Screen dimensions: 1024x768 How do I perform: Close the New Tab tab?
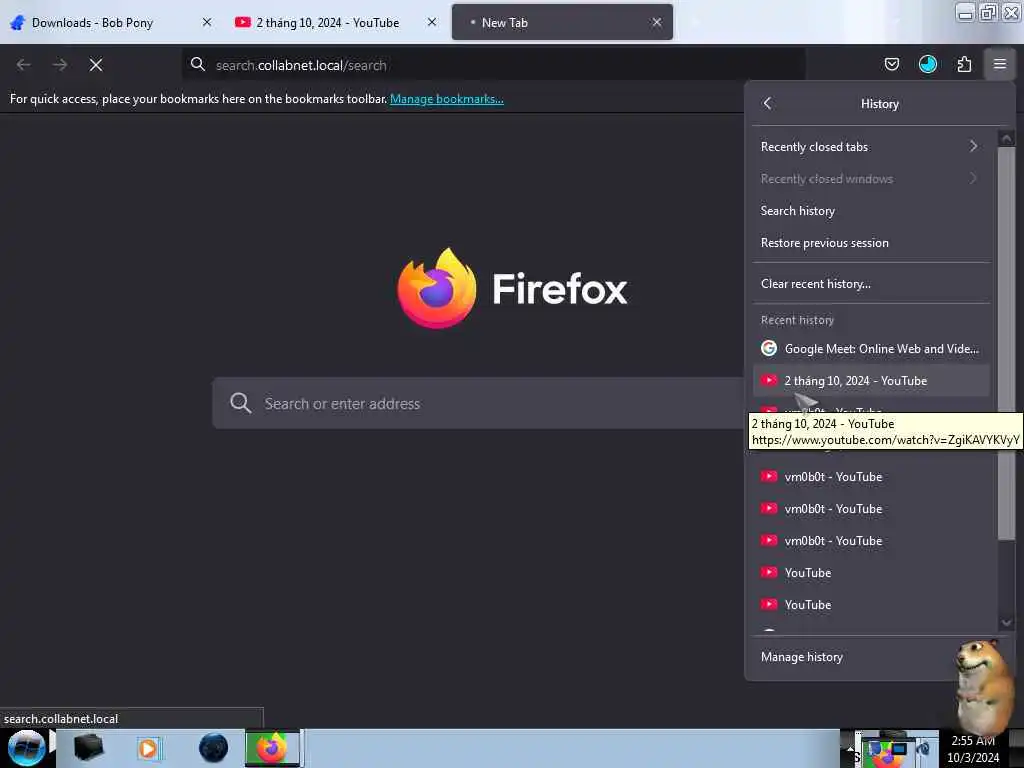point(656,22)
